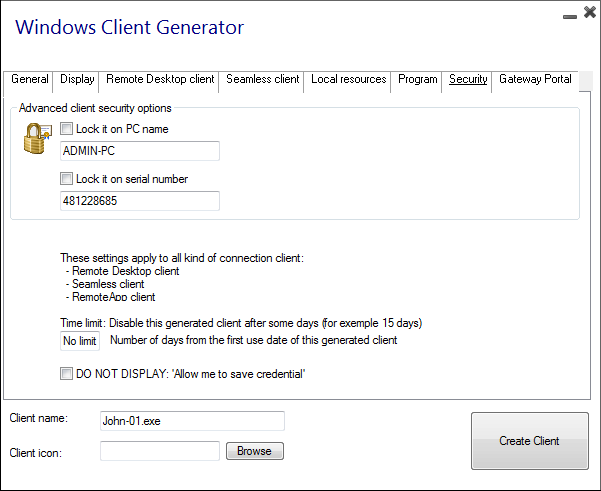Open the Display tab

[77, 80]
